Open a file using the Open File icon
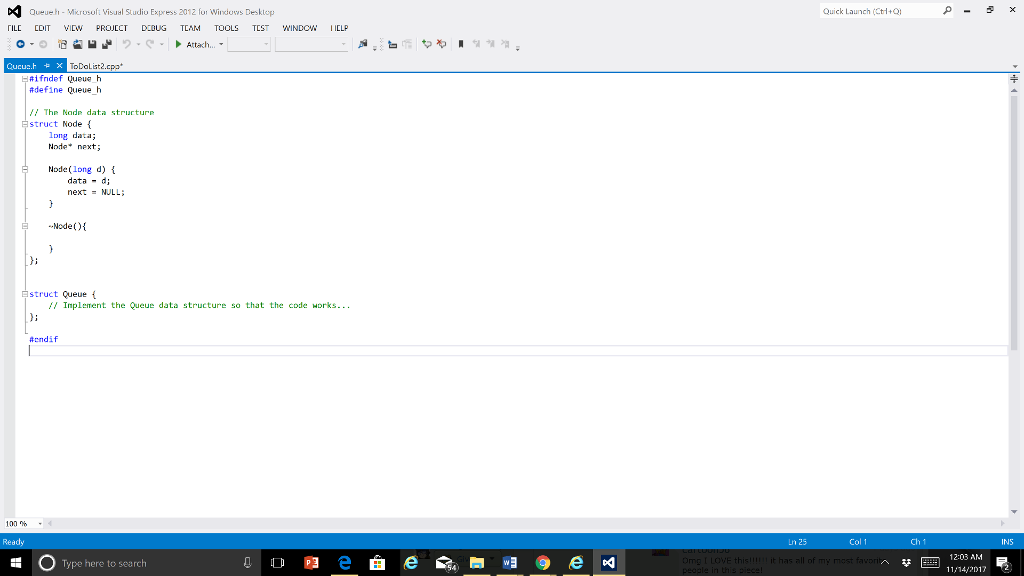The width and height of the screenshot is (1024, 576). 78,44
